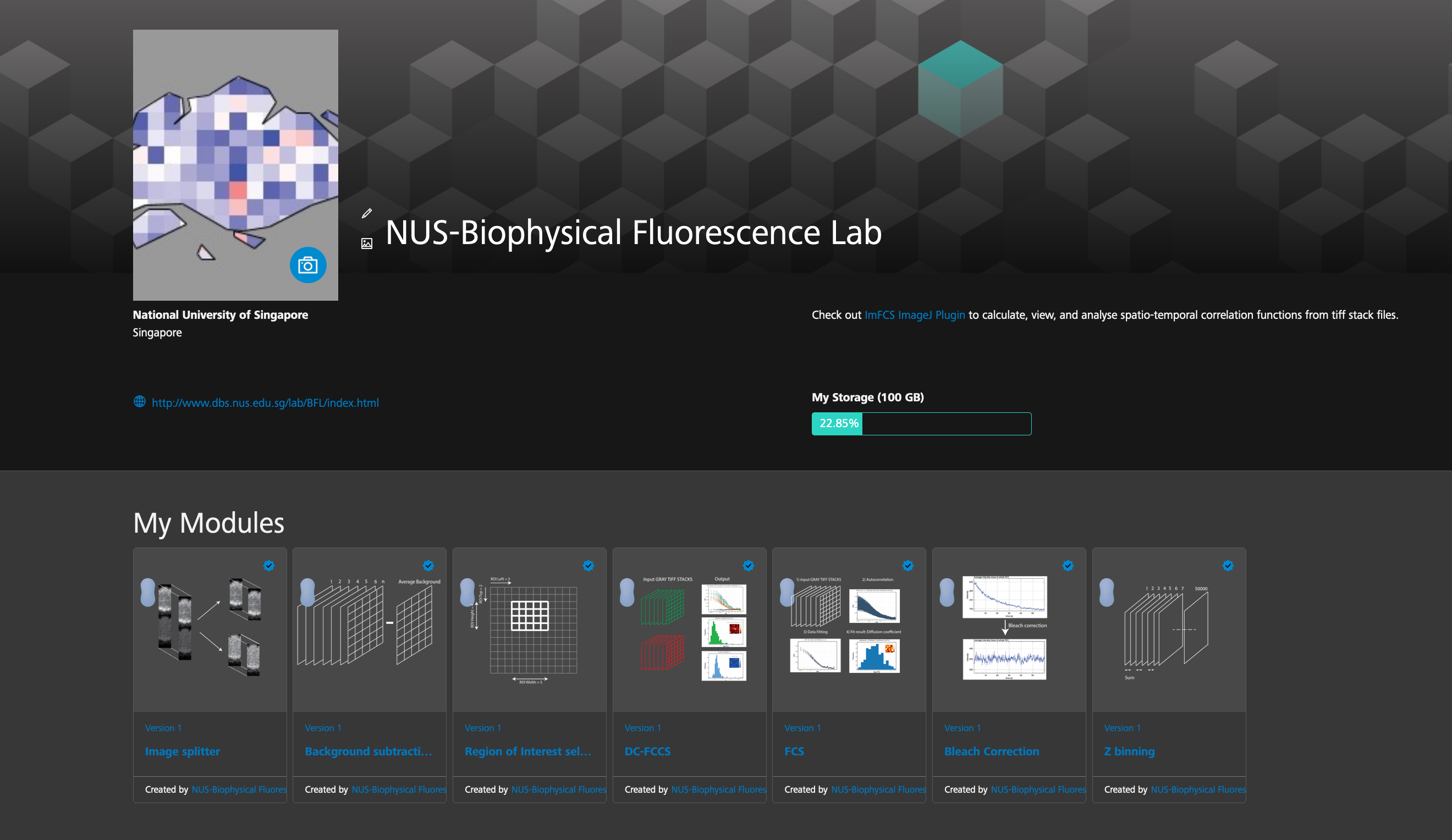Click the image icon beside lab title
Screen dimensions: 1452x840
click(x=366, y=244)
